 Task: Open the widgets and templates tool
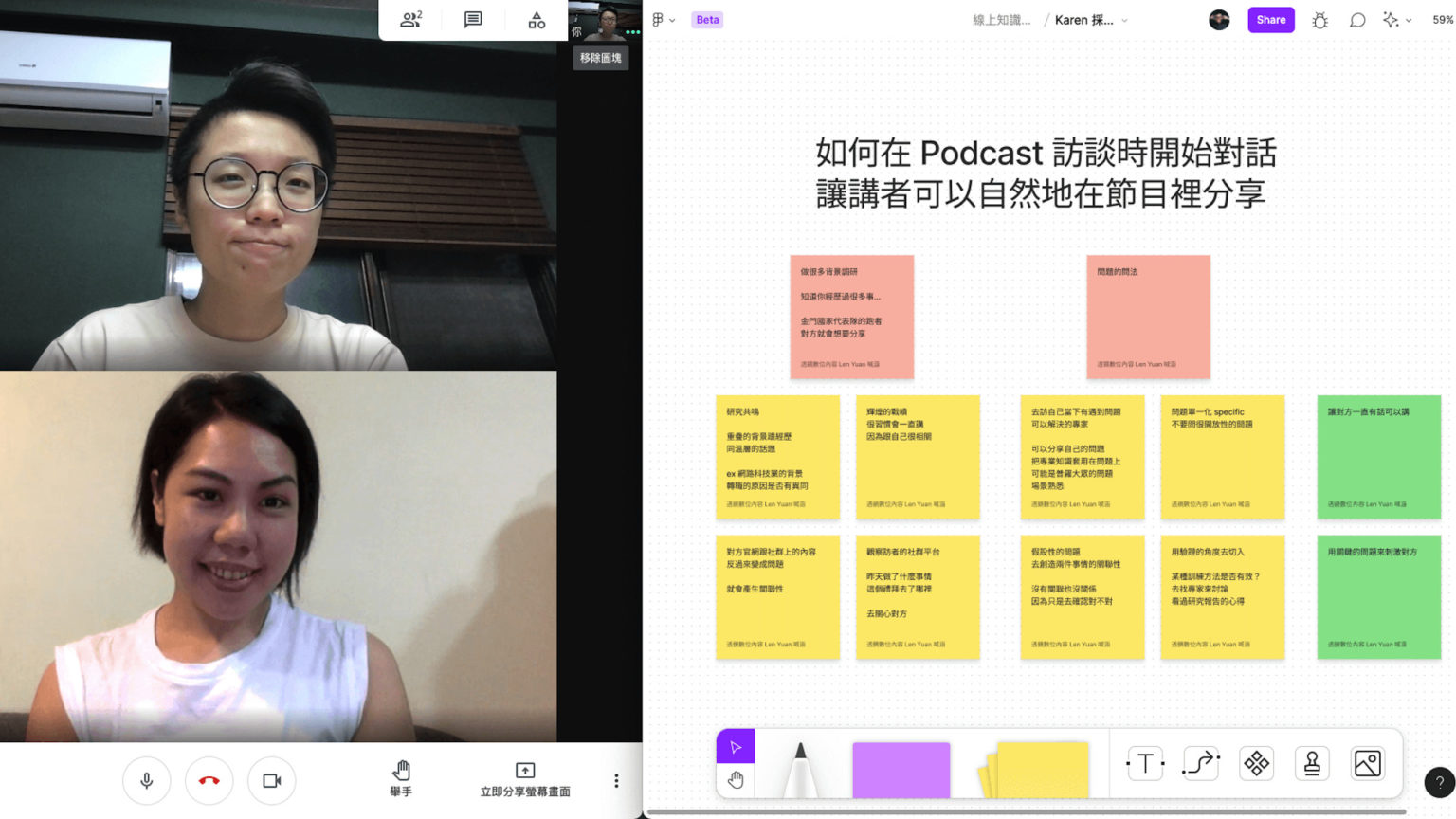(1257, 763)
